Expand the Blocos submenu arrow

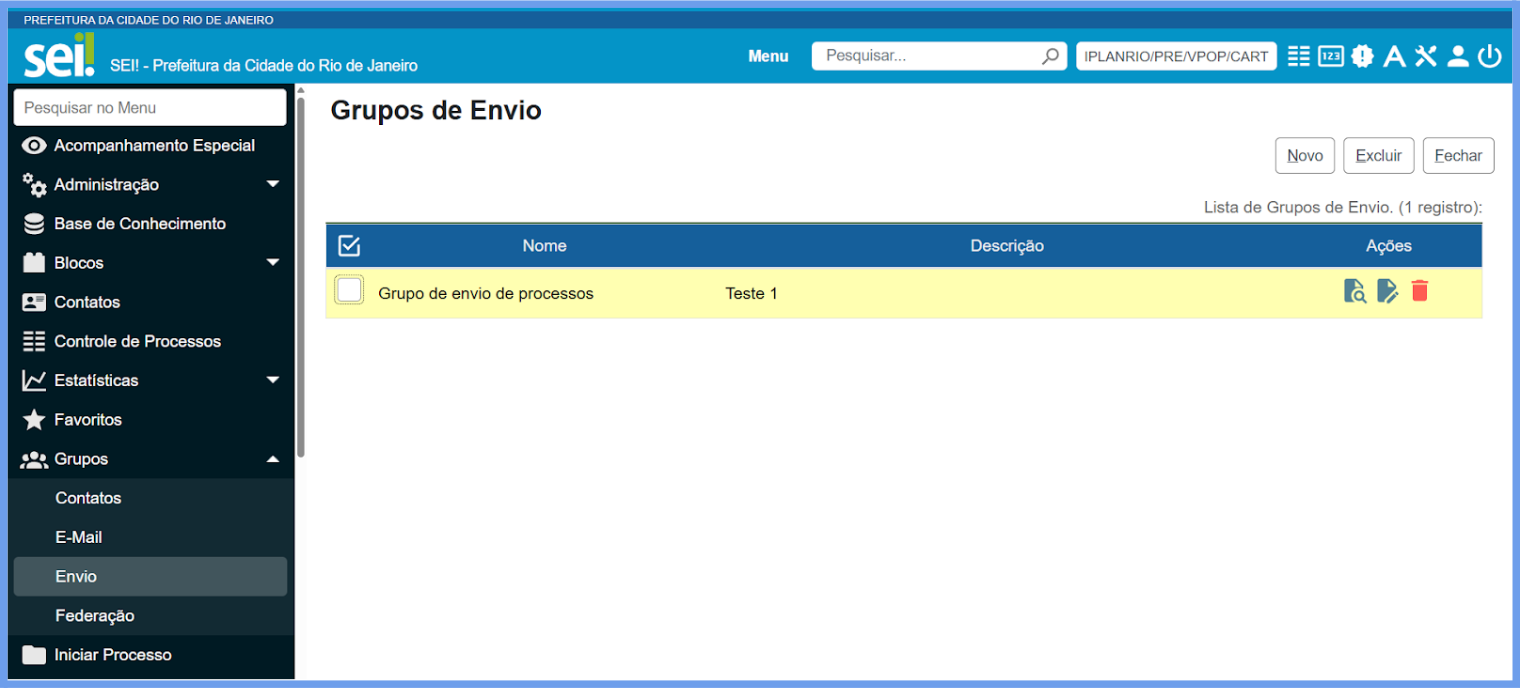point(273,263)
